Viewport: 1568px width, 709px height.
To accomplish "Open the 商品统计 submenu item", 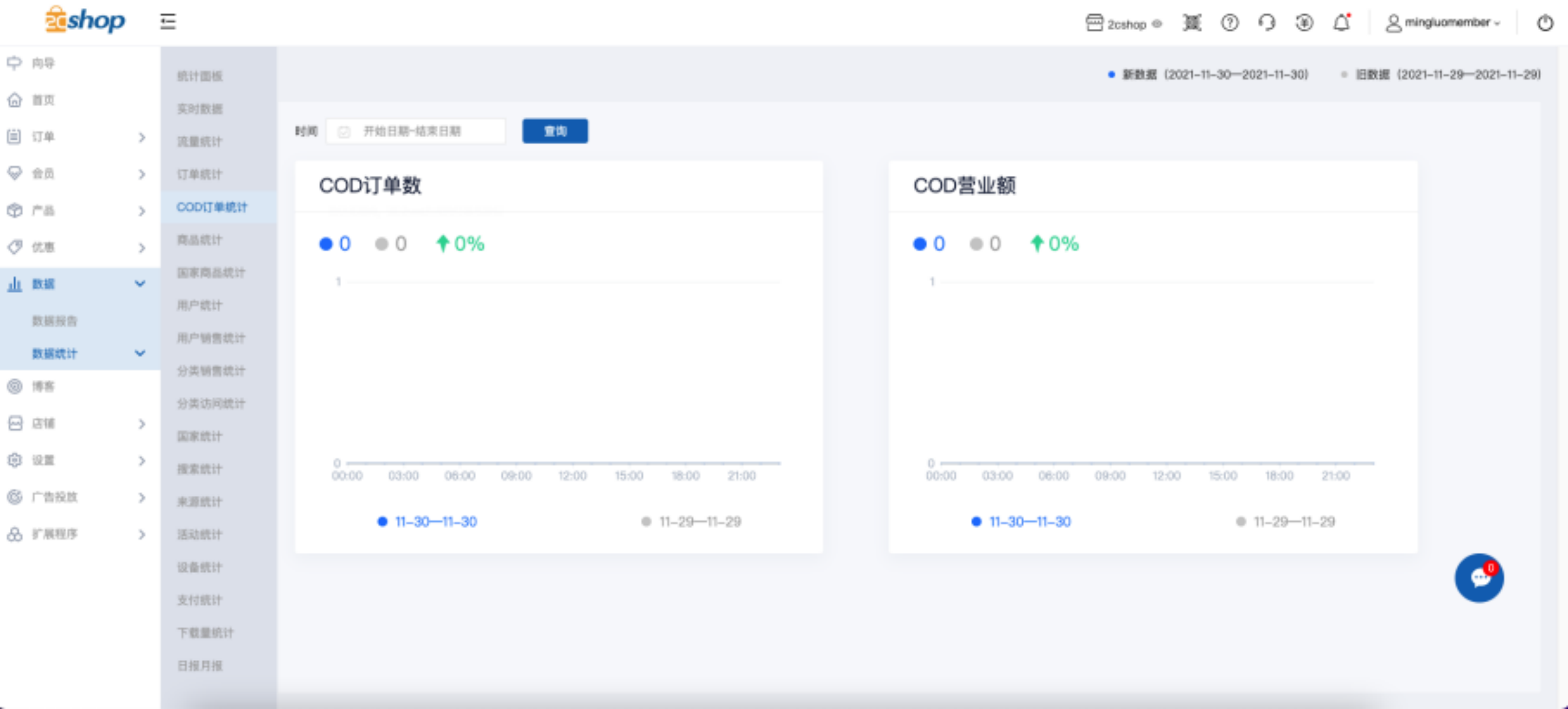I will 200,240.
